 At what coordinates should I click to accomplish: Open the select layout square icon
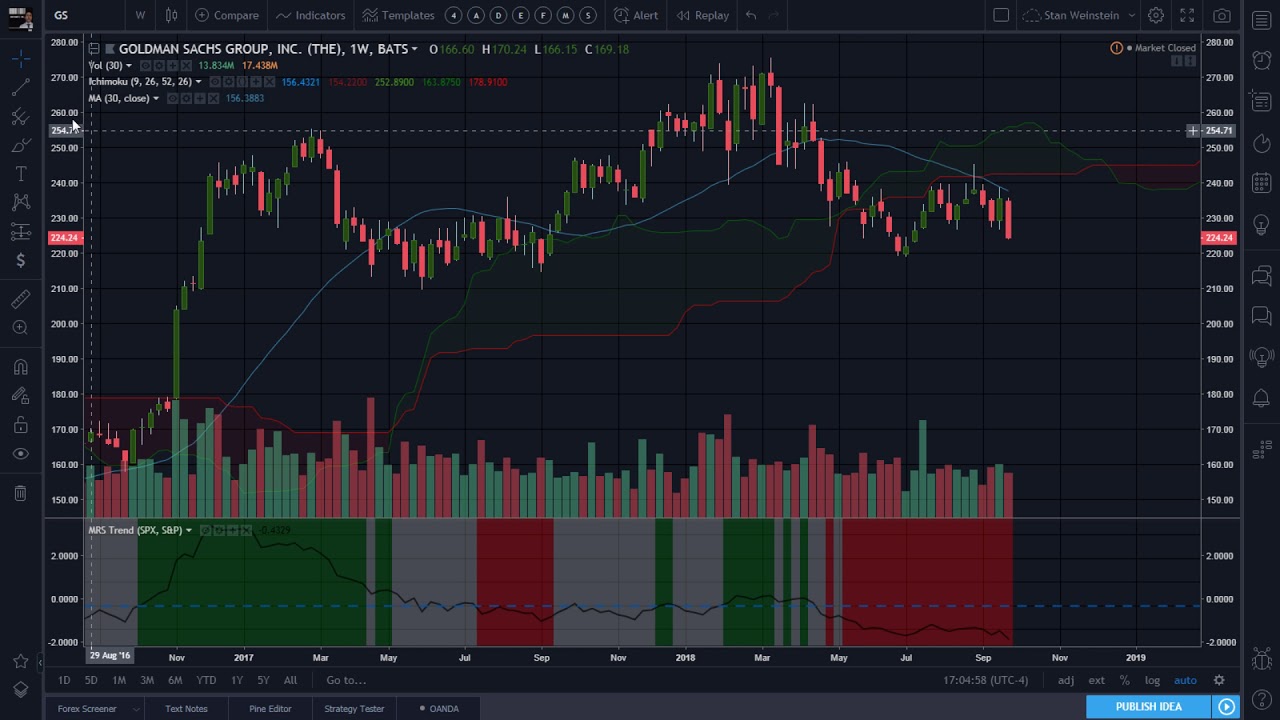[x=1001, y=15]
